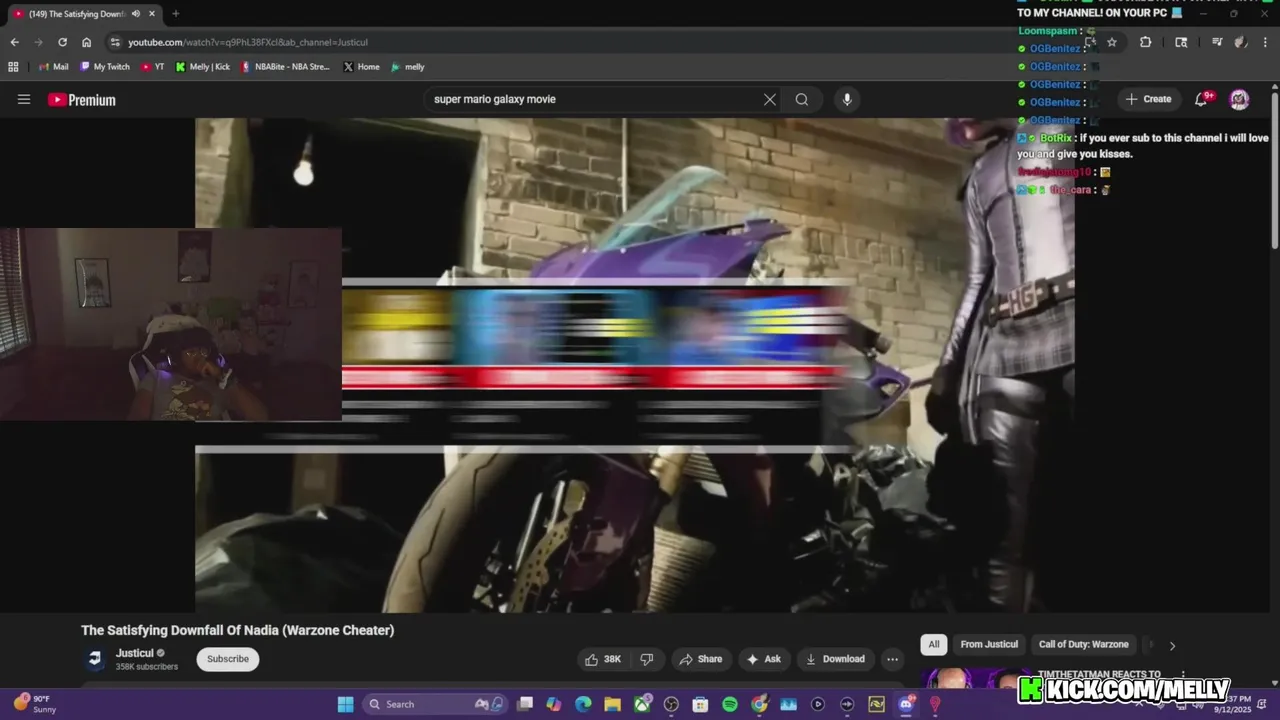Like the video (38K)
Screen dimensions: 1280x720
603,659
